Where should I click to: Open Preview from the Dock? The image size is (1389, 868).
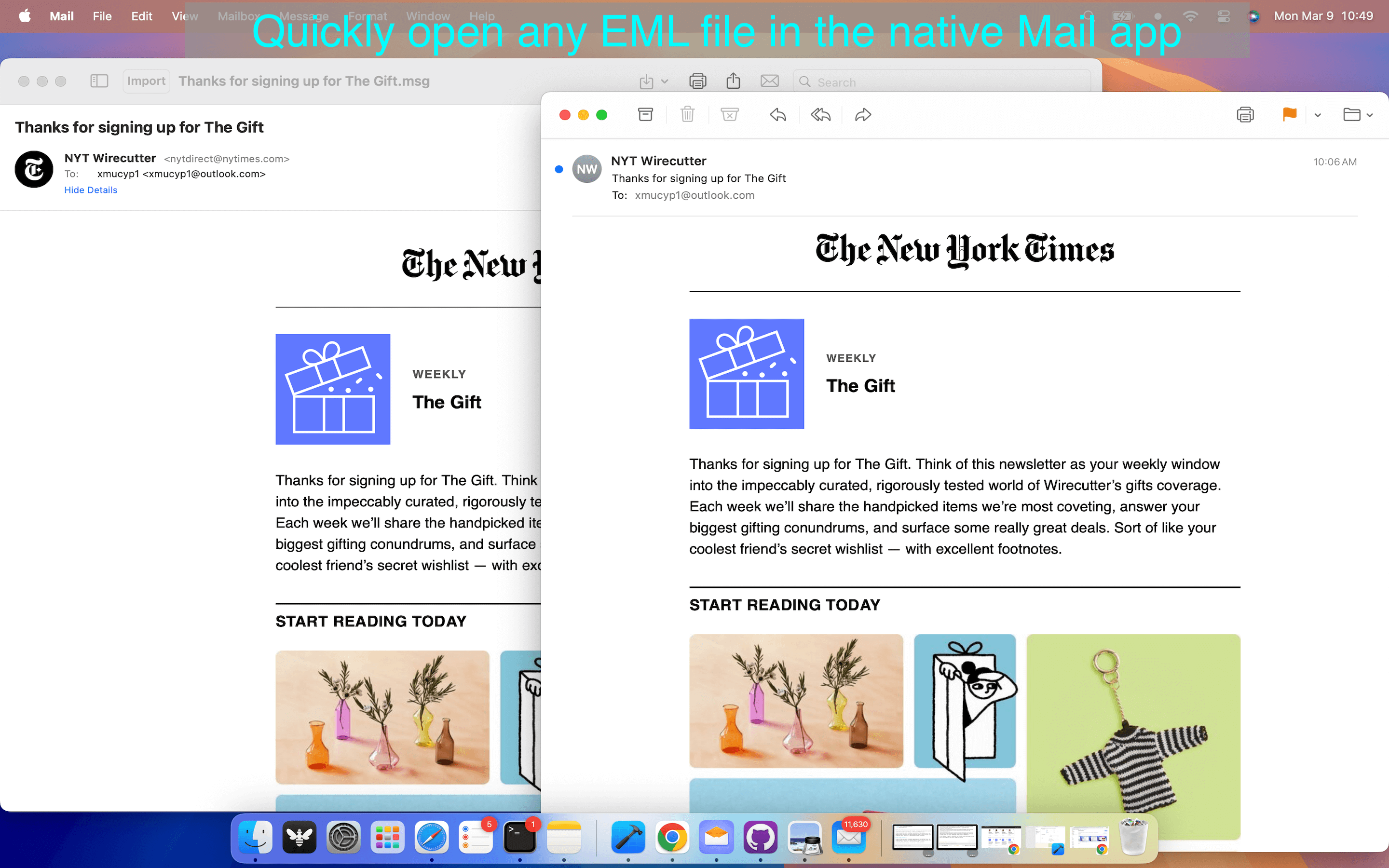point(804,838)
